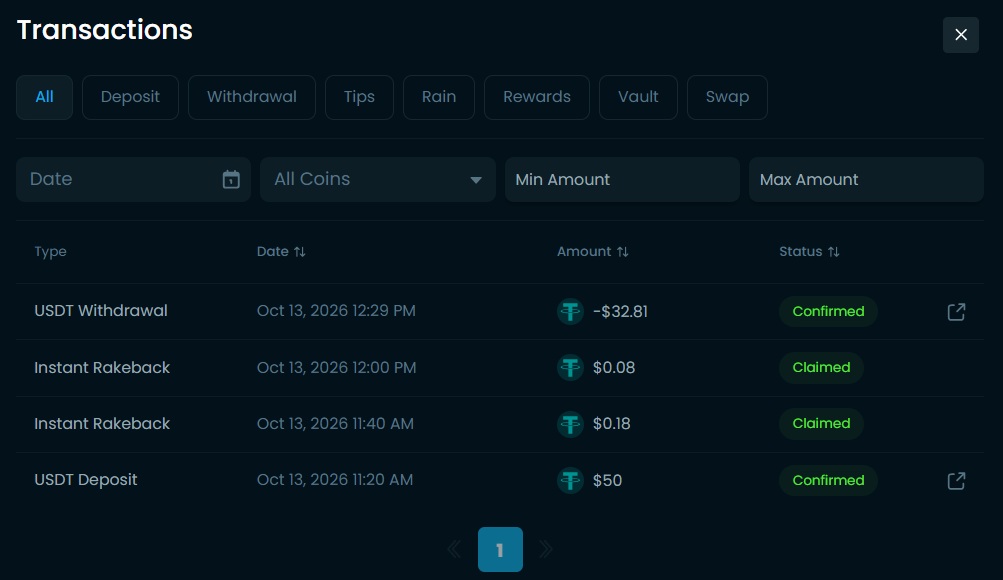The image size is (1003, 580).
Task: Click Claimed status for $0.18 rakeback
Action: tap(821, 423)
